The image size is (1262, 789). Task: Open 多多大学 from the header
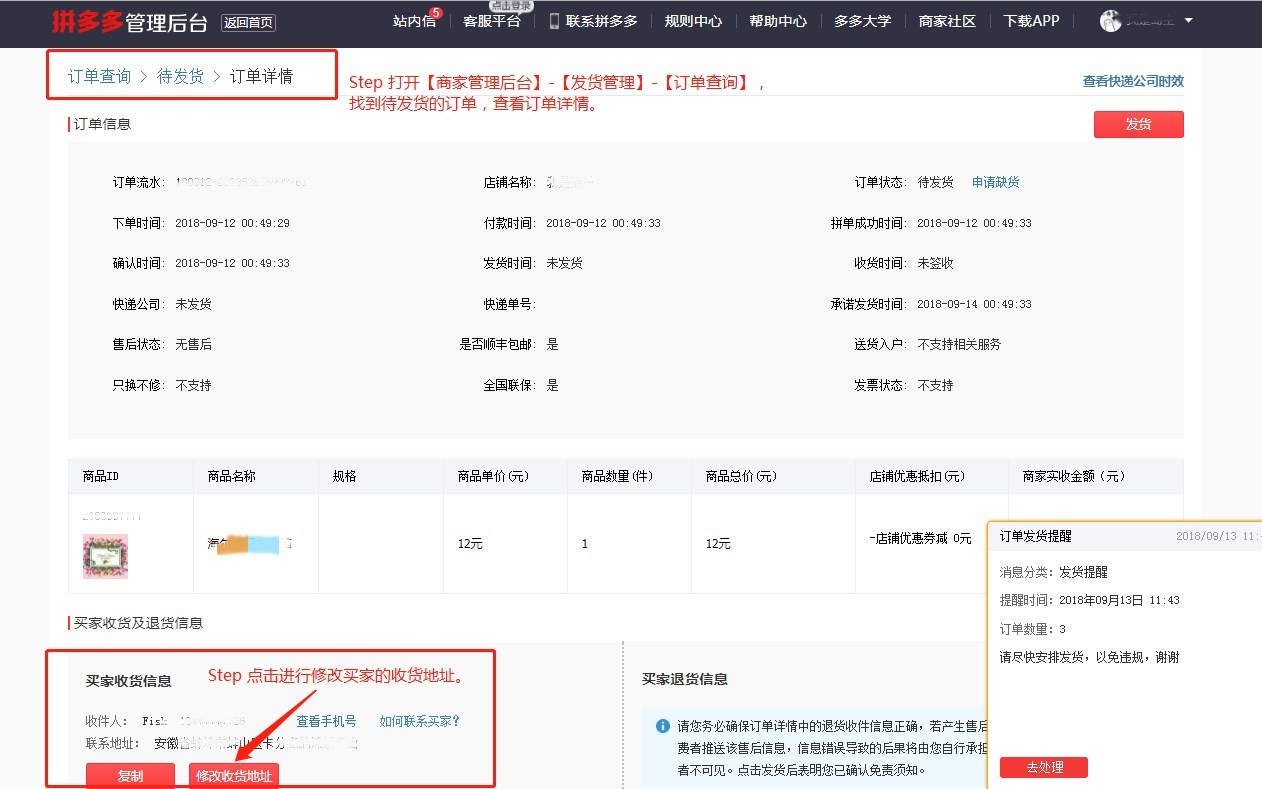pos(862,21)
